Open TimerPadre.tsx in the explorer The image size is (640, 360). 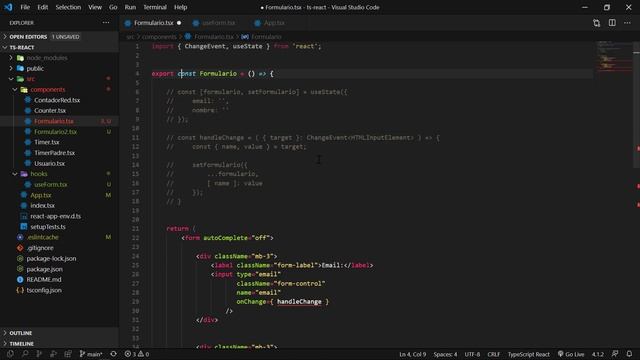(x=55, y=153)
